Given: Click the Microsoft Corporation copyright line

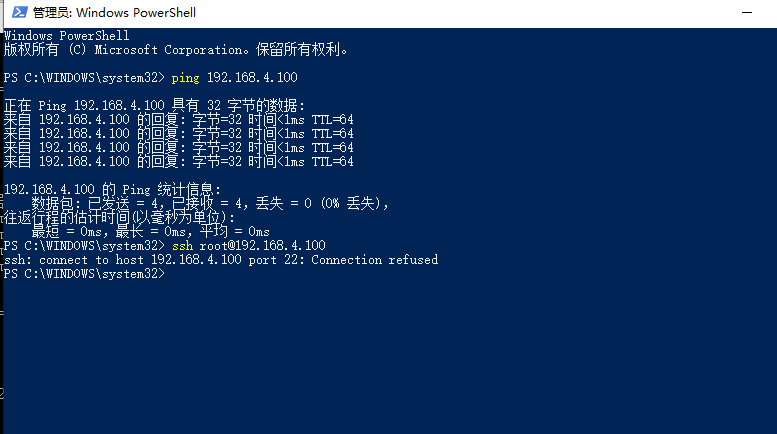Looking at the screenshot, I should click(x=176, y=49).
